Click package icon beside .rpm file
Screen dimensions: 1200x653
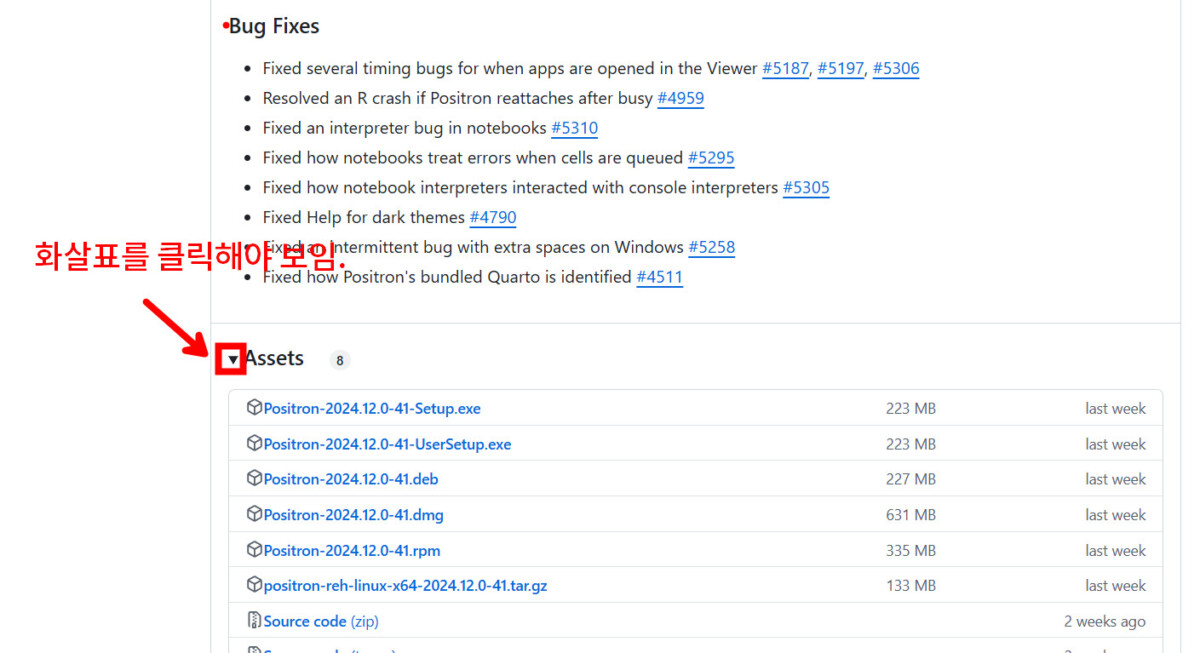pyautogui.click(x=254, y=549)
